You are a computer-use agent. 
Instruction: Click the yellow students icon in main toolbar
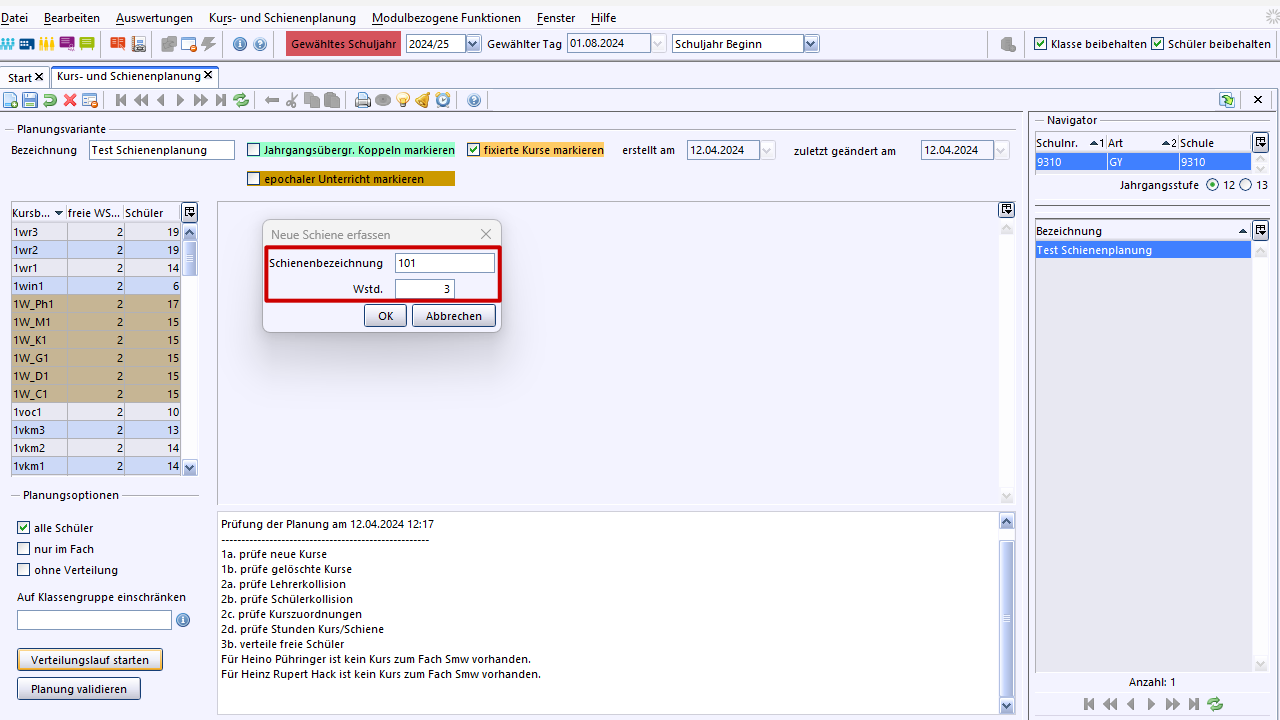point(47,44)
